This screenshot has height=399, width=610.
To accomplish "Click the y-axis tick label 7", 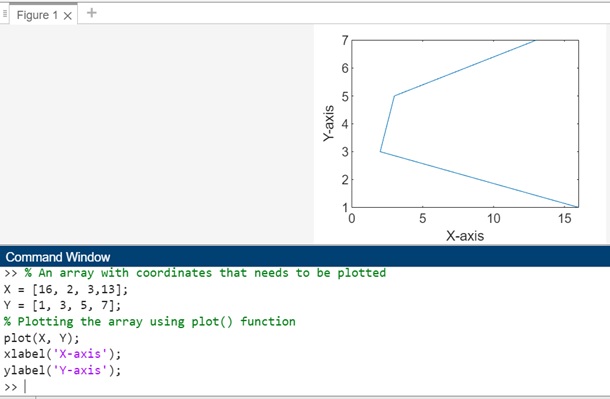I will pos(345,40).
